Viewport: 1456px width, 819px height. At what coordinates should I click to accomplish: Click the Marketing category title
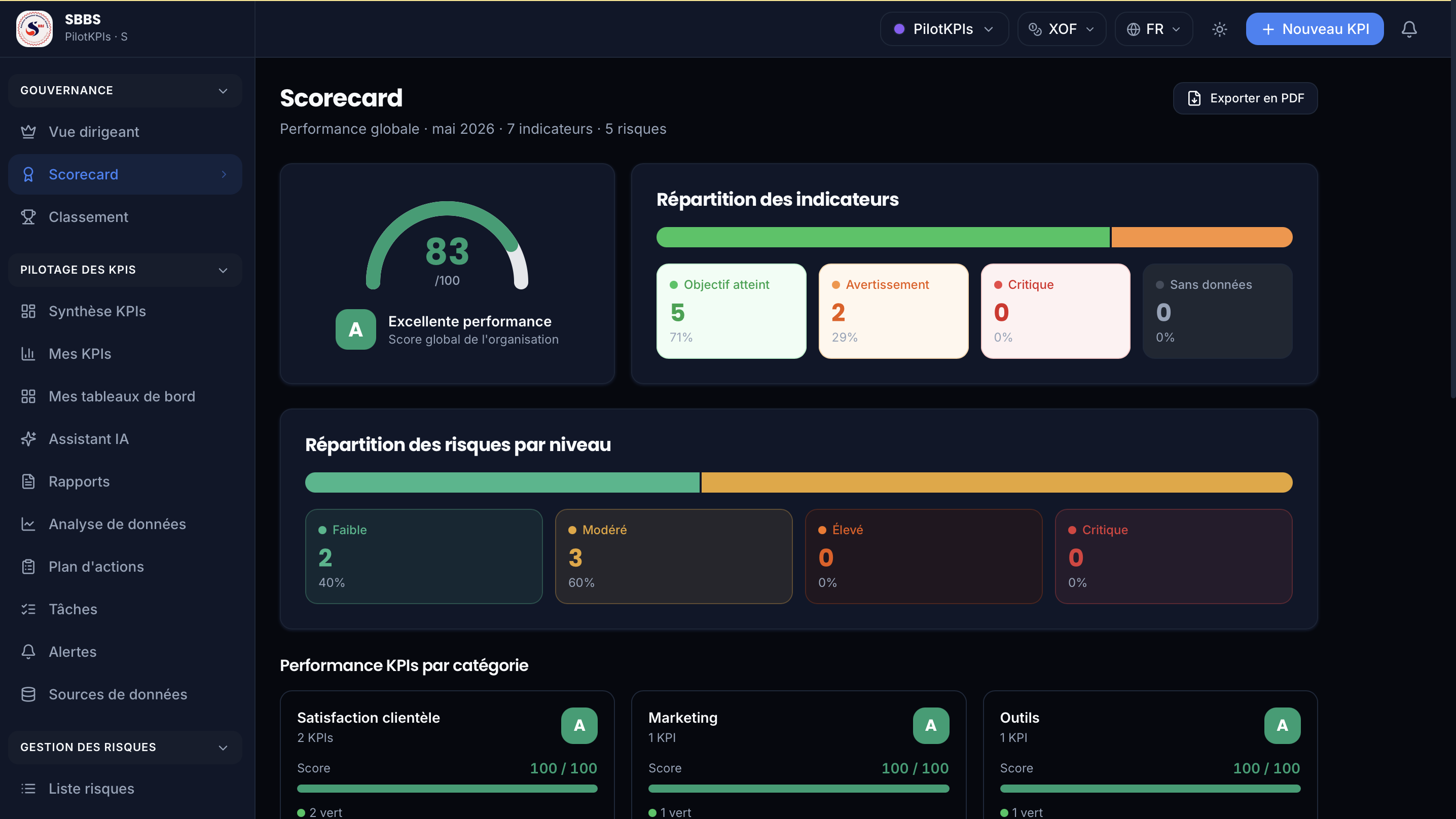683,718
